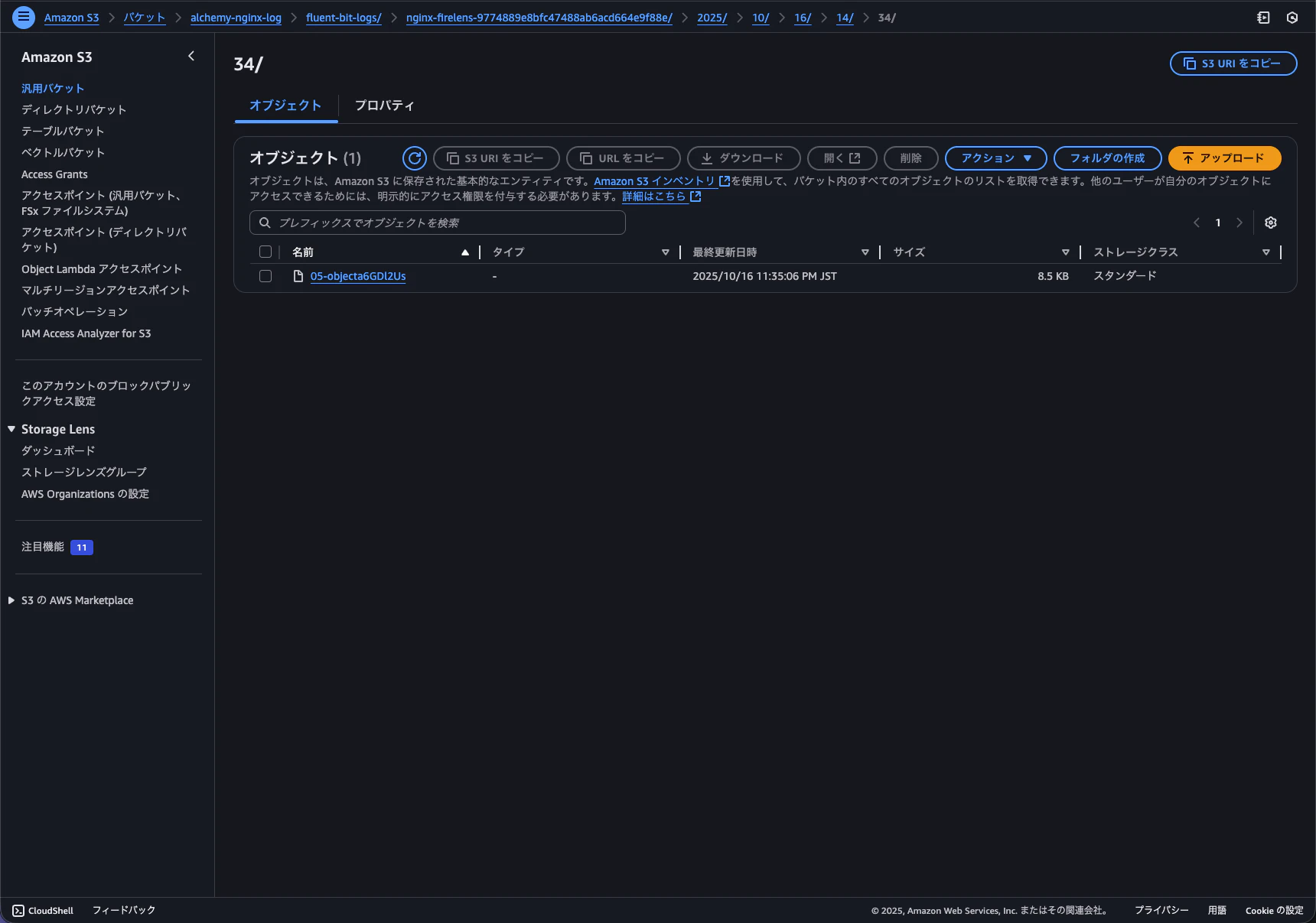This screenshot has height=923, width=1316.
Task: Open the アクション dropdown menu
Action: click(x=996, y=158)
